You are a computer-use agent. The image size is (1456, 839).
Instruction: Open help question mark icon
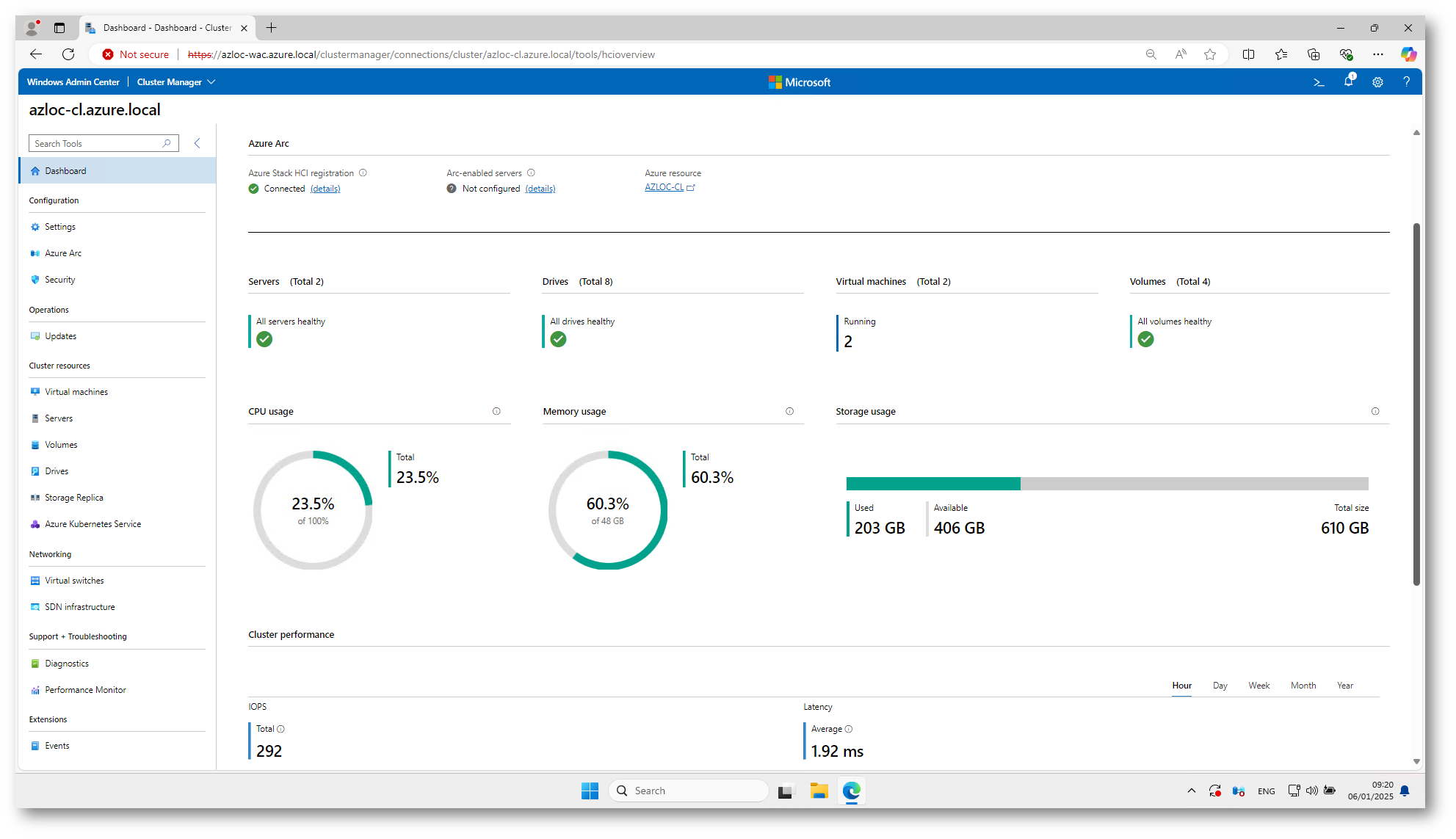(x=1406, y=82)
